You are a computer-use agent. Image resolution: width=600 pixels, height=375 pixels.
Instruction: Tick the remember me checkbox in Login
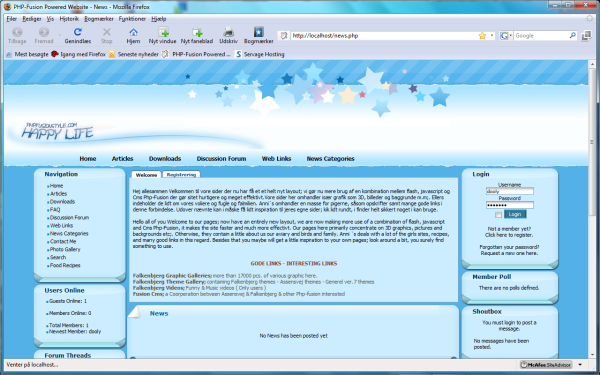498,215
